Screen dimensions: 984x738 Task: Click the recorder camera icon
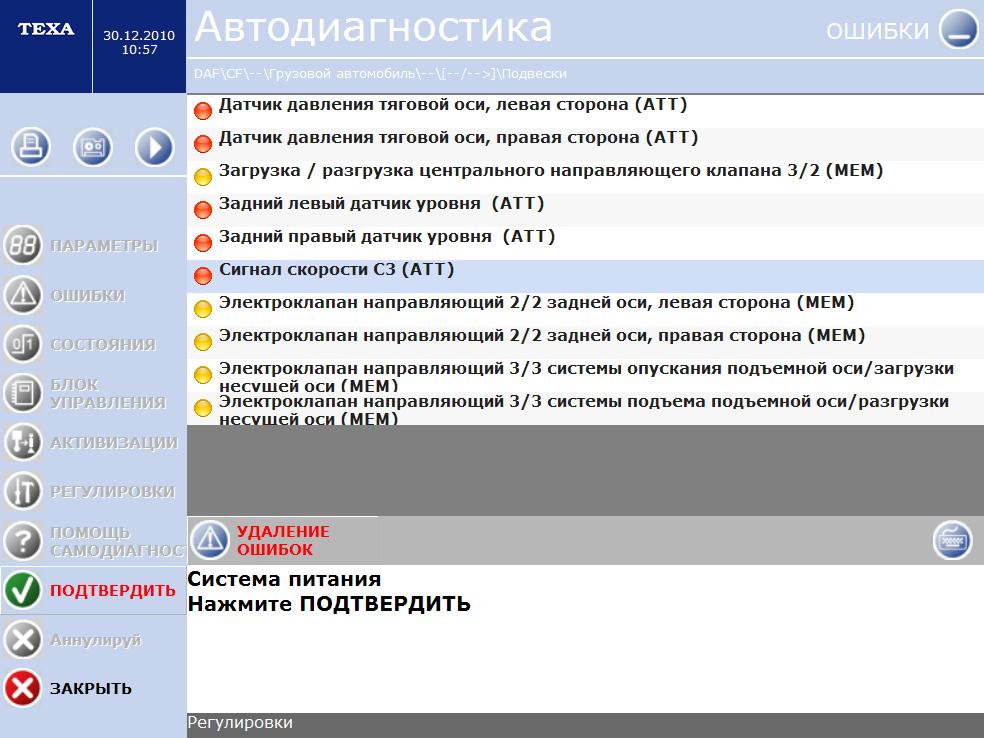93,147
